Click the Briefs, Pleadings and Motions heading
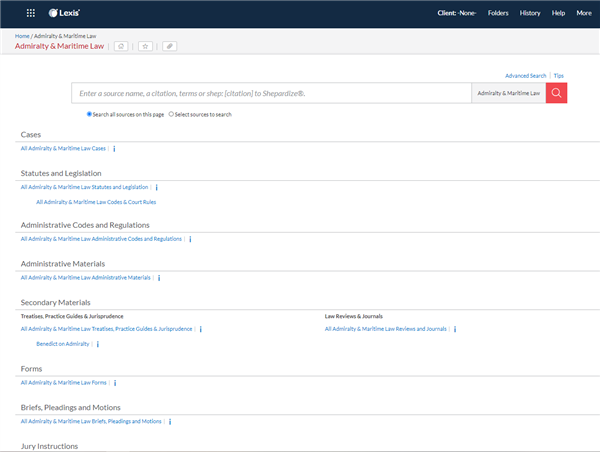Screen dimensions: 600x452 70,408
